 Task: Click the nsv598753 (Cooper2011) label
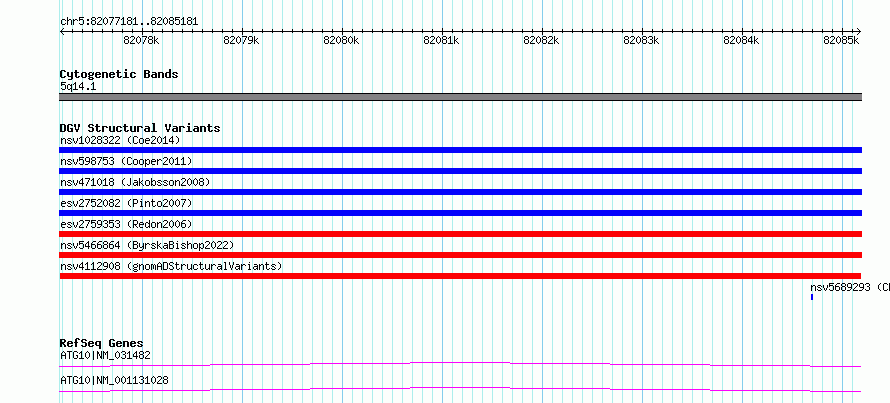coord(126,161)
